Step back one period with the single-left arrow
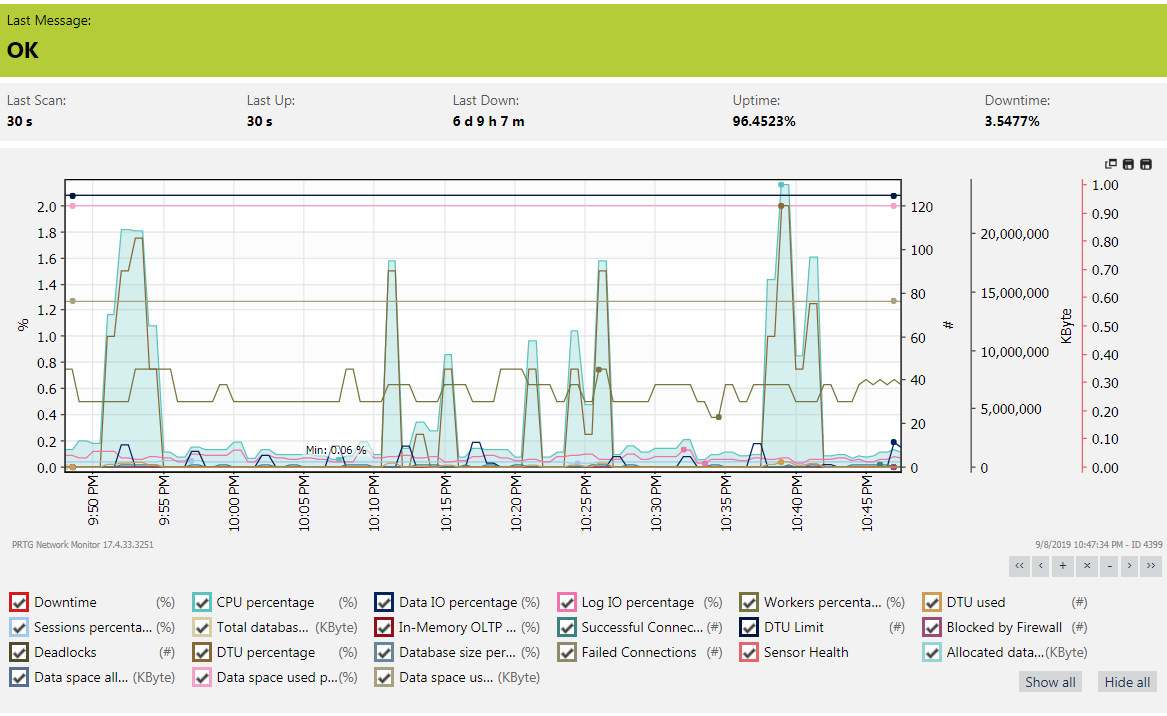1167x716 pixels. [1041, 566]
